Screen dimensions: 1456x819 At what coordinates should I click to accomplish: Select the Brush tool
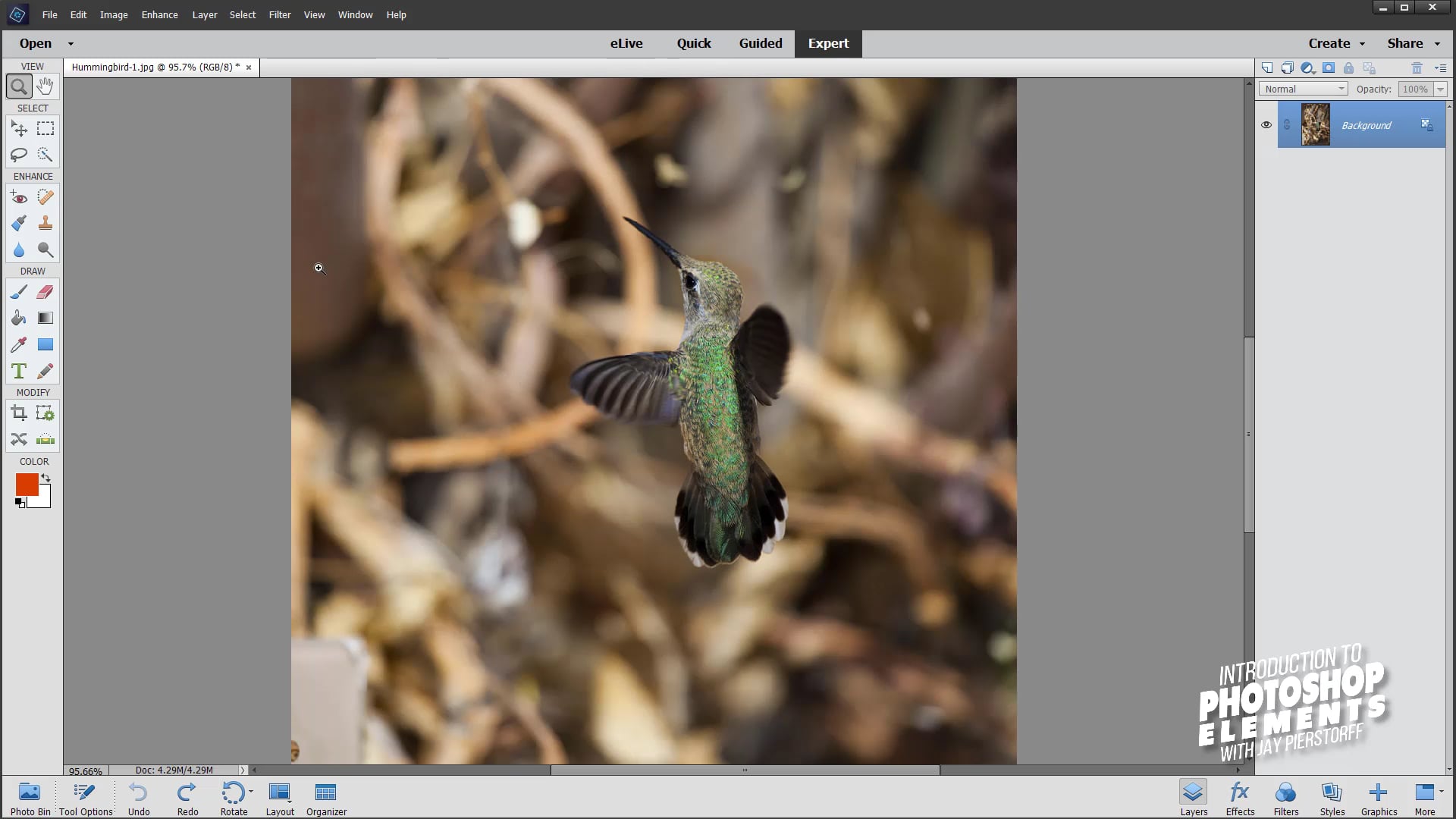pyautogui.click(x=19, y=291)
